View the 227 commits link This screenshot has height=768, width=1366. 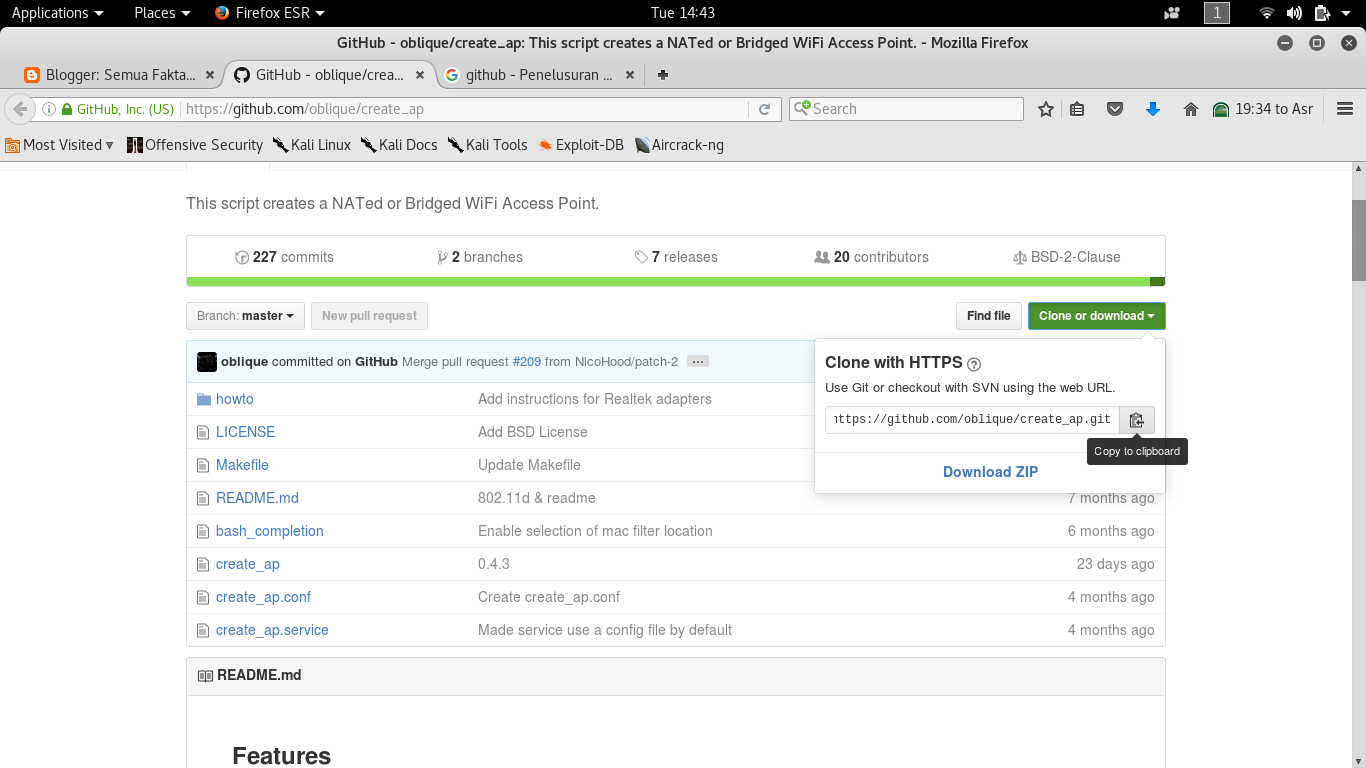click(284, 257)
